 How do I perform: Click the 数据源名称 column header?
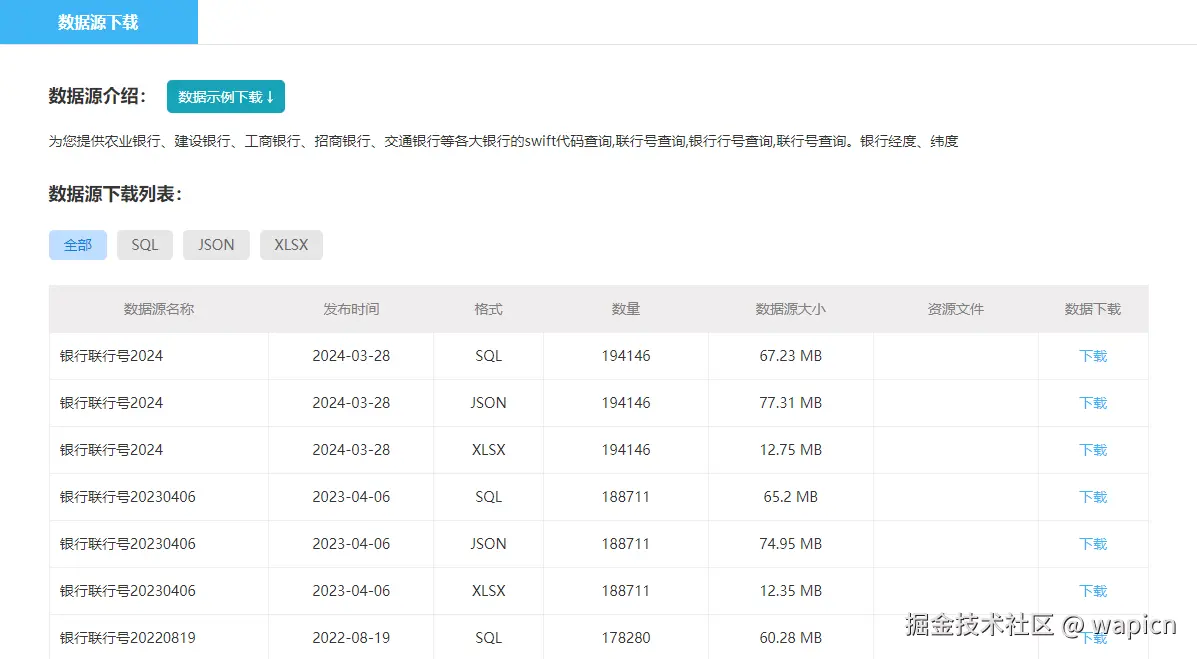(158, 309)
